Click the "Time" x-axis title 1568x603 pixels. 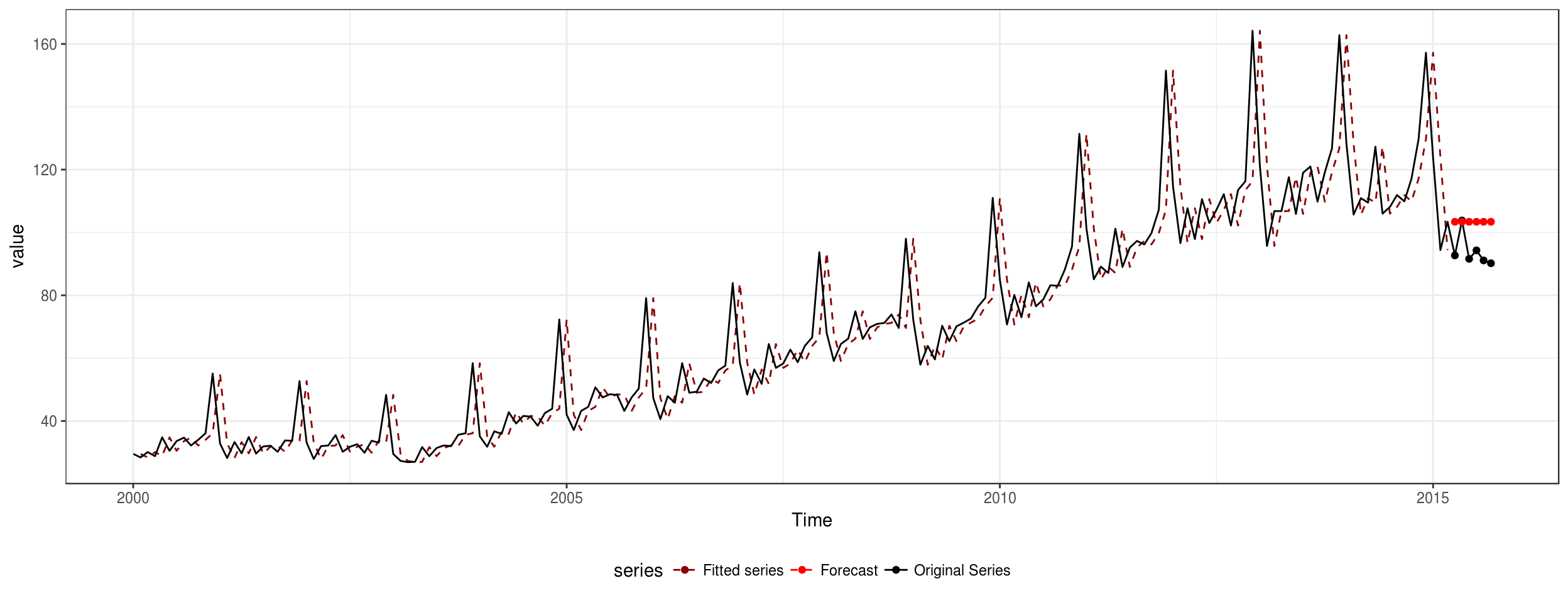(812, 520)
